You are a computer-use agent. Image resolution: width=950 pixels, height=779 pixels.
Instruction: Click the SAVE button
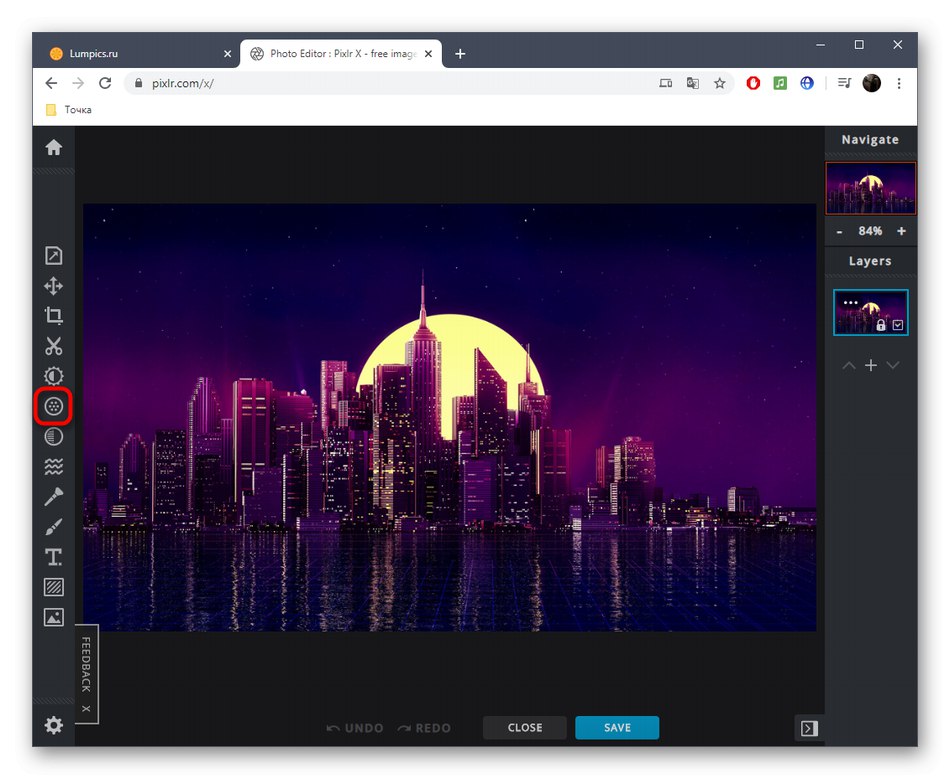(617, 728)
